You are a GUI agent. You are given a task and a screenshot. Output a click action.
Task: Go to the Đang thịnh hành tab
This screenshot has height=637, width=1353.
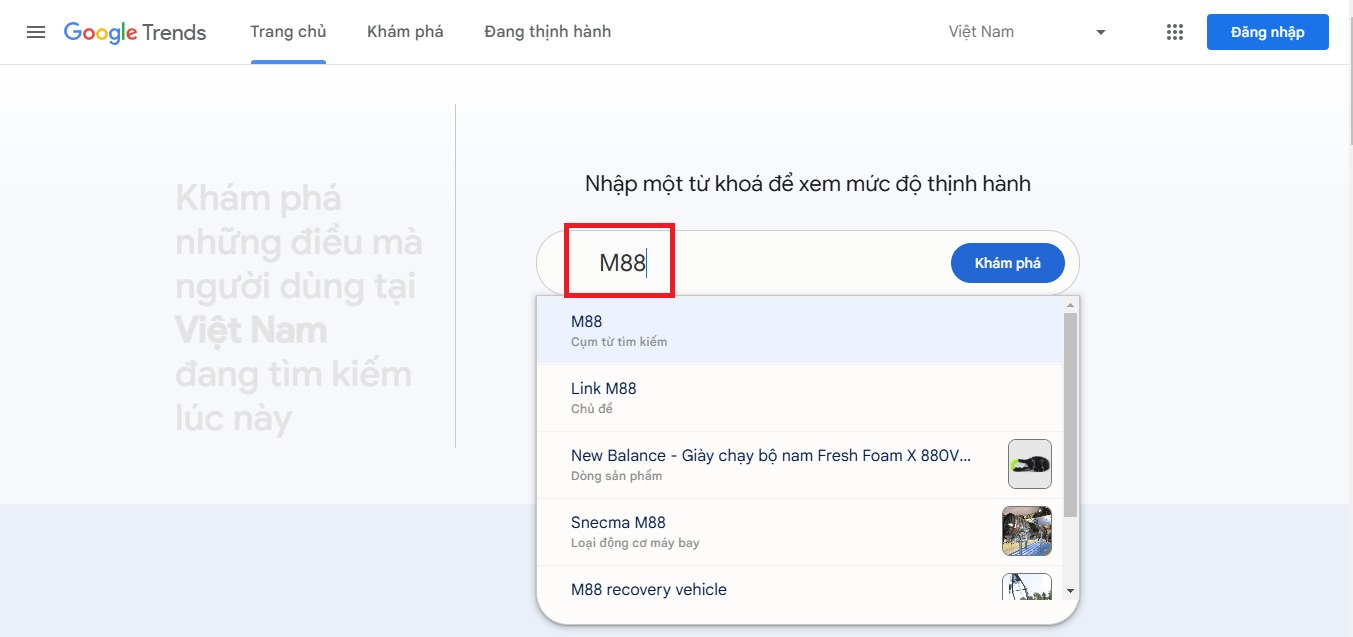pyautogui.click(x=547, y=32)
